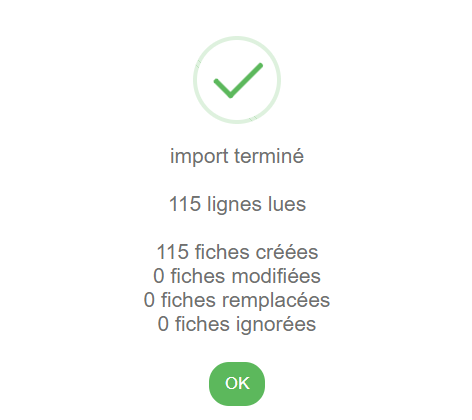Click the '0 fiches remplacées' result line
Image resolution: width=472 pixels, height=420 pixels.
tap(237, 300)
